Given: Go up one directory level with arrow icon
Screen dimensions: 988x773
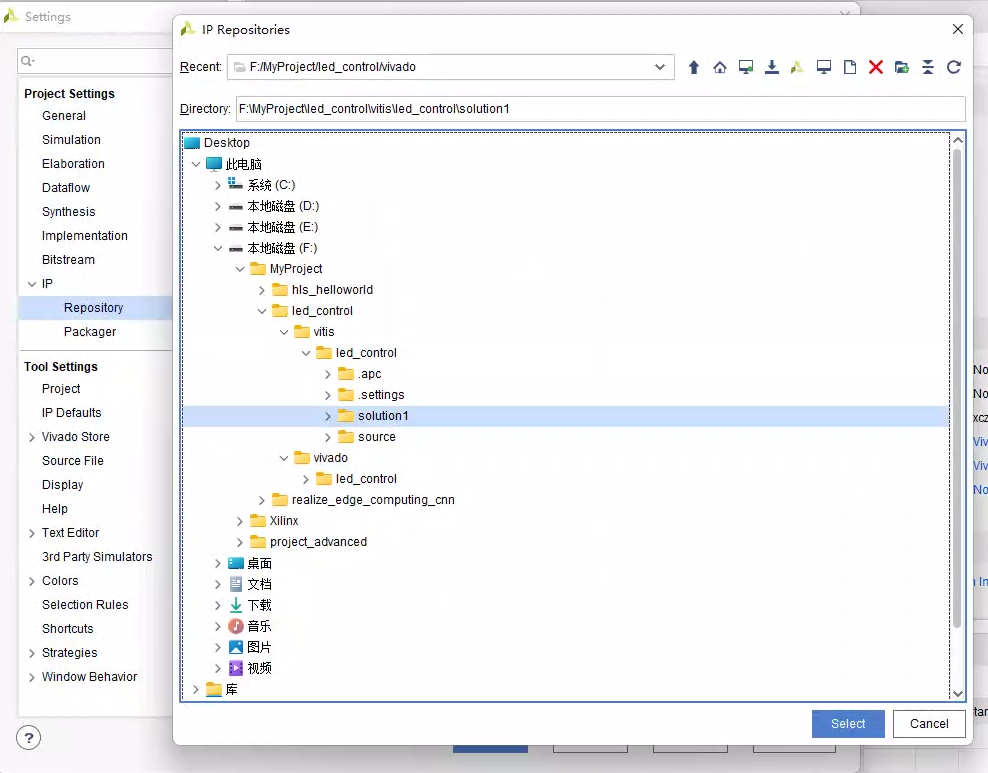Looking at the screenshot, I should tap(694, 67).
